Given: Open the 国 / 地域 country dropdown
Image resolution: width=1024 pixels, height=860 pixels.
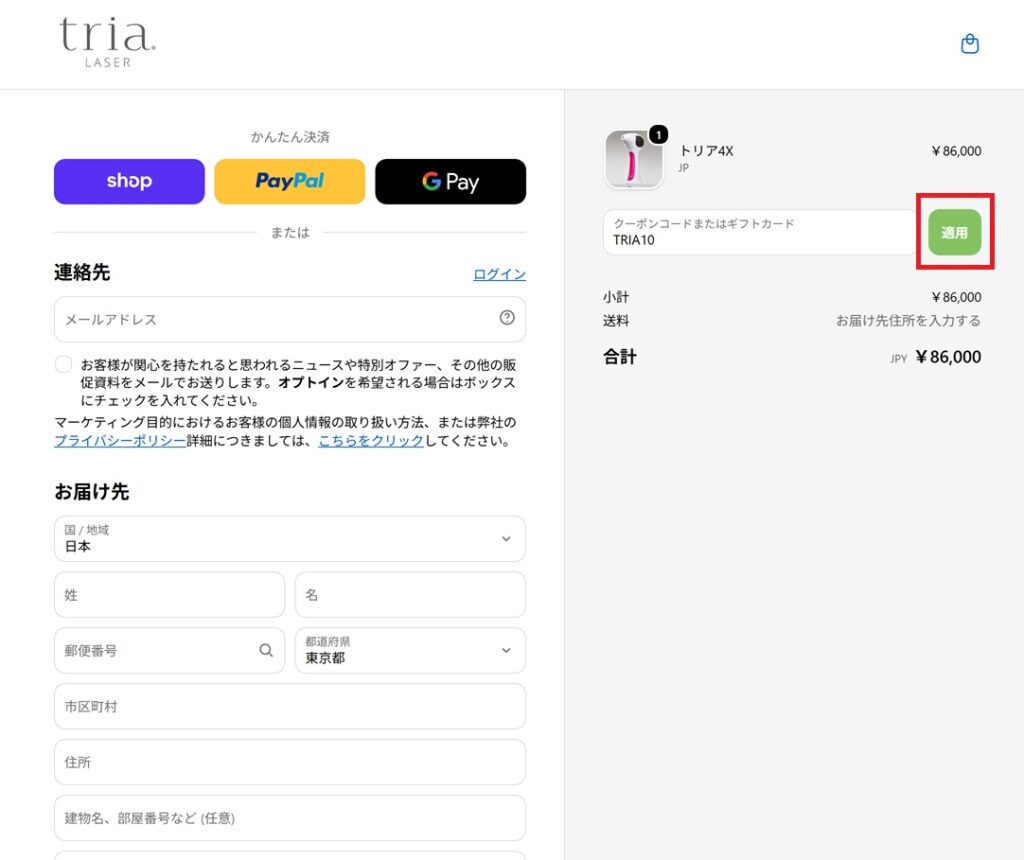Looking at the screenshot, I should point(290,539).
